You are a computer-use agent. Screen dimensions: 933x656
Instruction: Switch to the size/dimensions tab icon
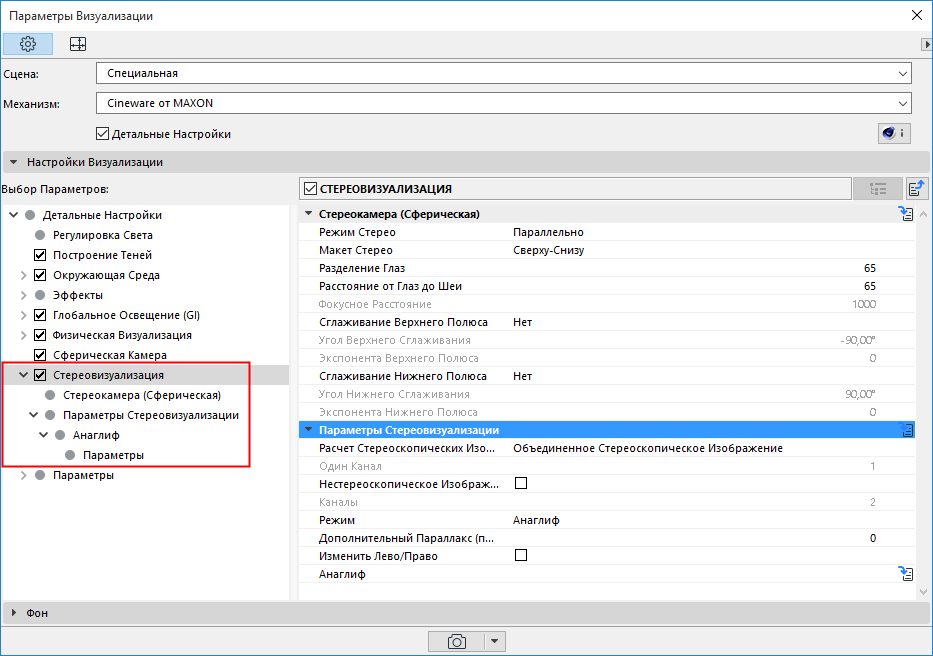click(78, 44)
